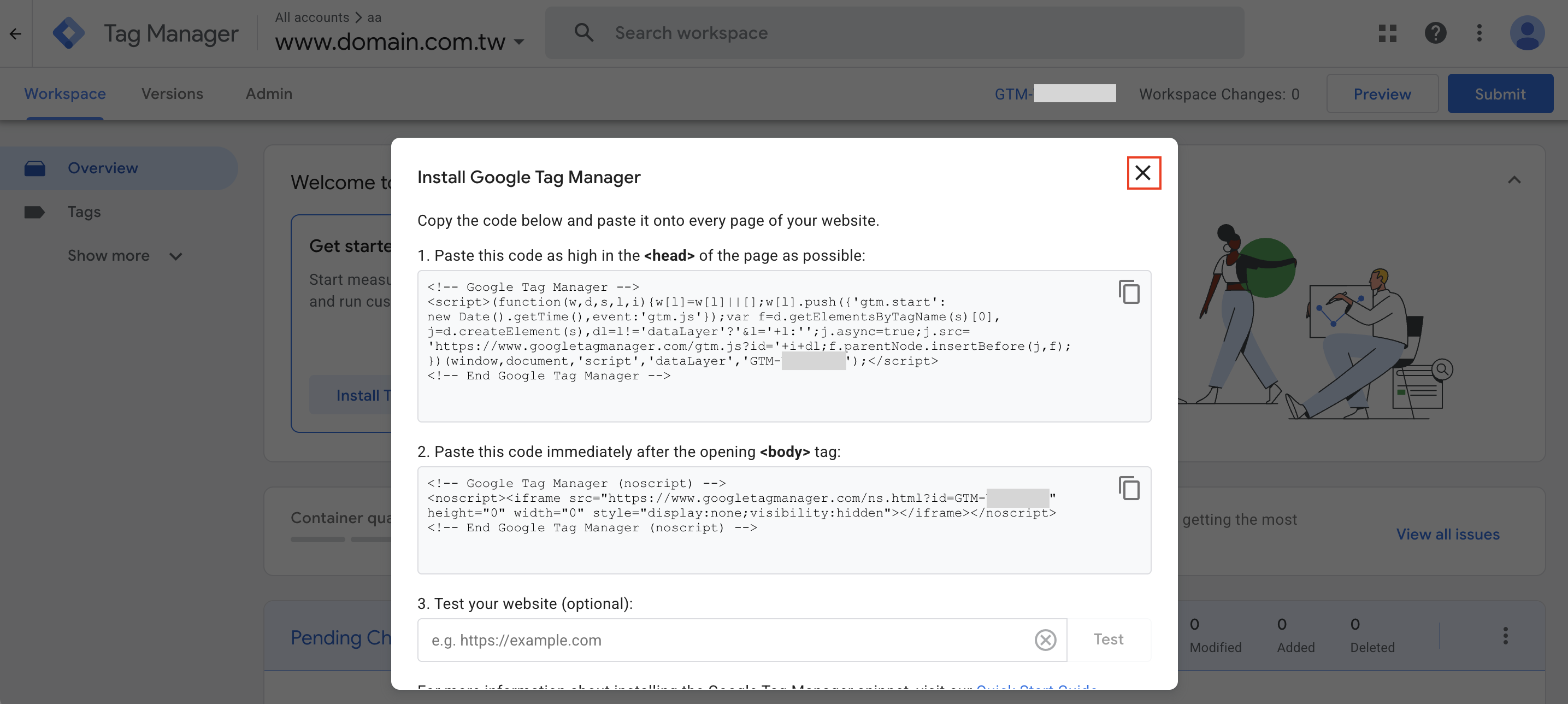Open the Help icon
The image size is (1568, 704).
[1435, 33]
